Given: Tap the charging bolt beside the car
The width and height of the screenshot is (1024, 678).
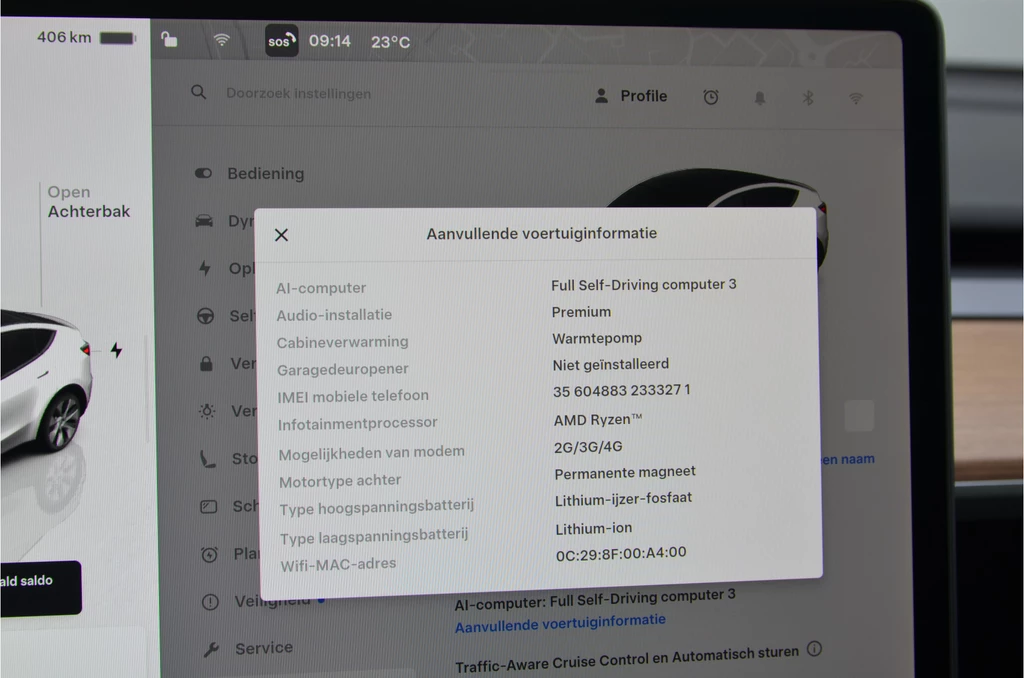Looking at the screenshot, I should pos(116,350).
